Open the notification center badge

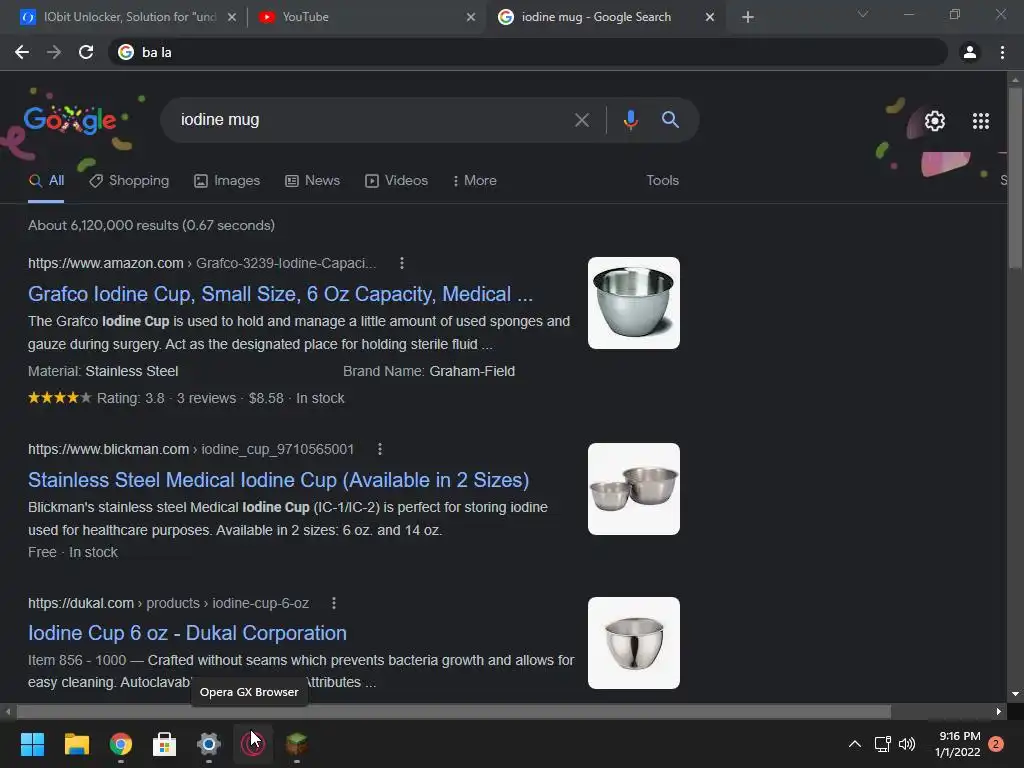pyautogui.click(x=996, y=744)
